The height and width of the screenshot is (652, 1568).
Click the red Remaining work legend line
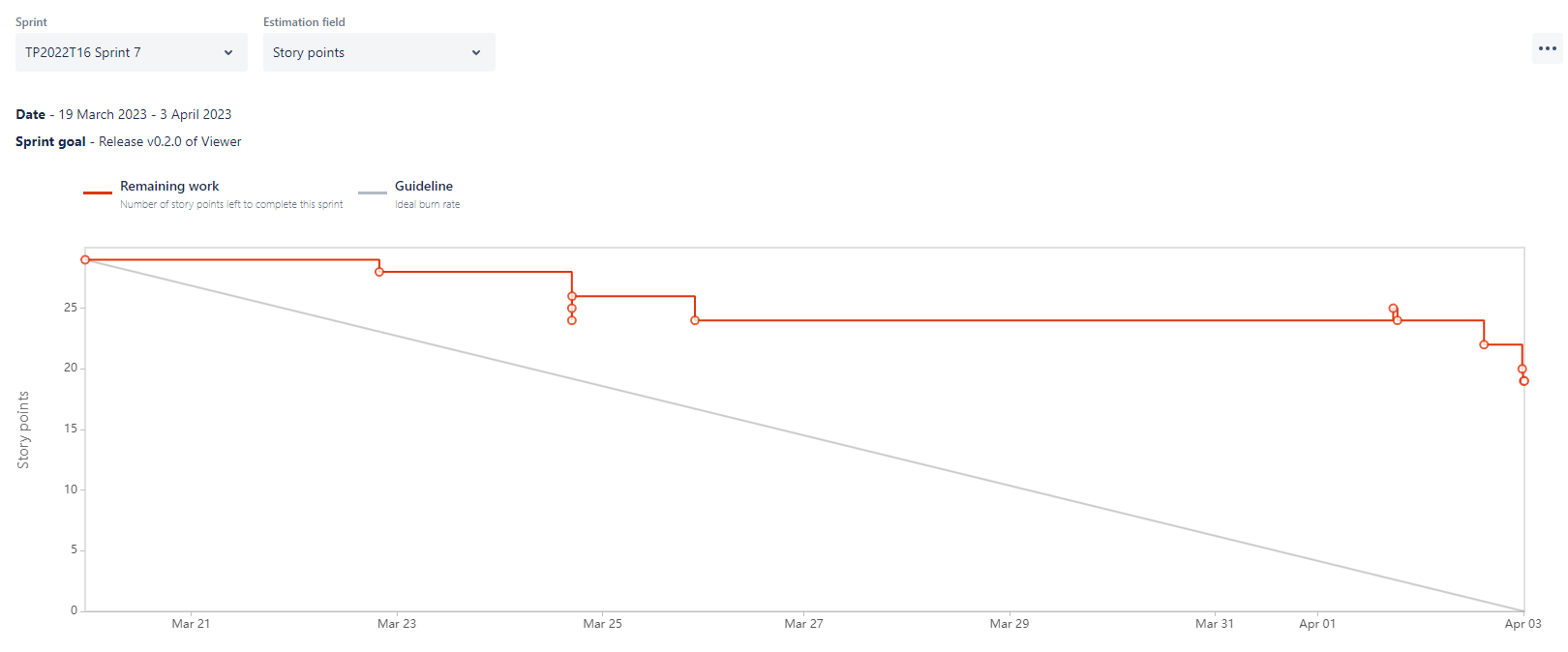pyautogui.click(x=98, y=193)
